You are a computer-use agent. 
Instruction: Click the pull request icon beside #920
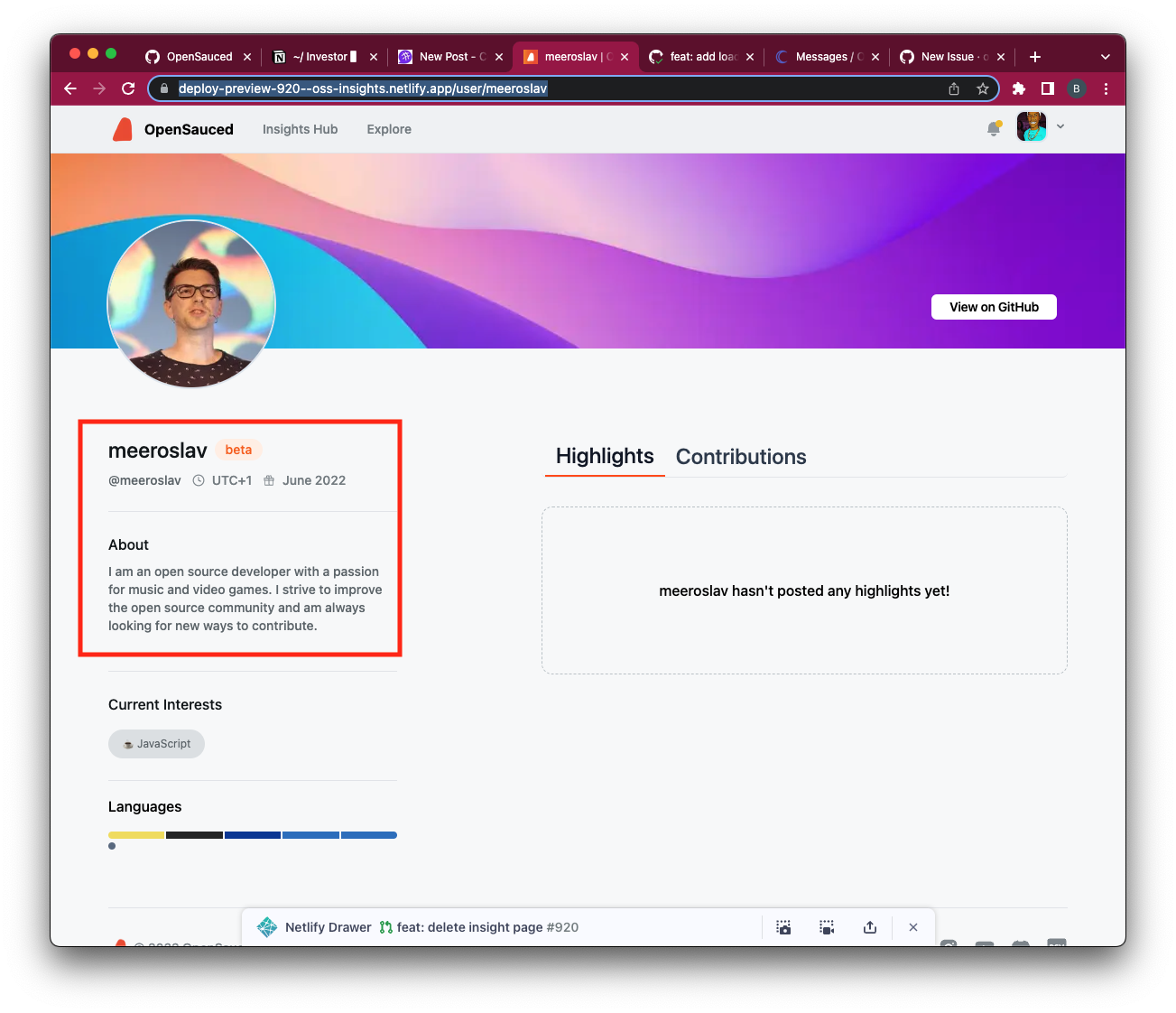(385, 926)
